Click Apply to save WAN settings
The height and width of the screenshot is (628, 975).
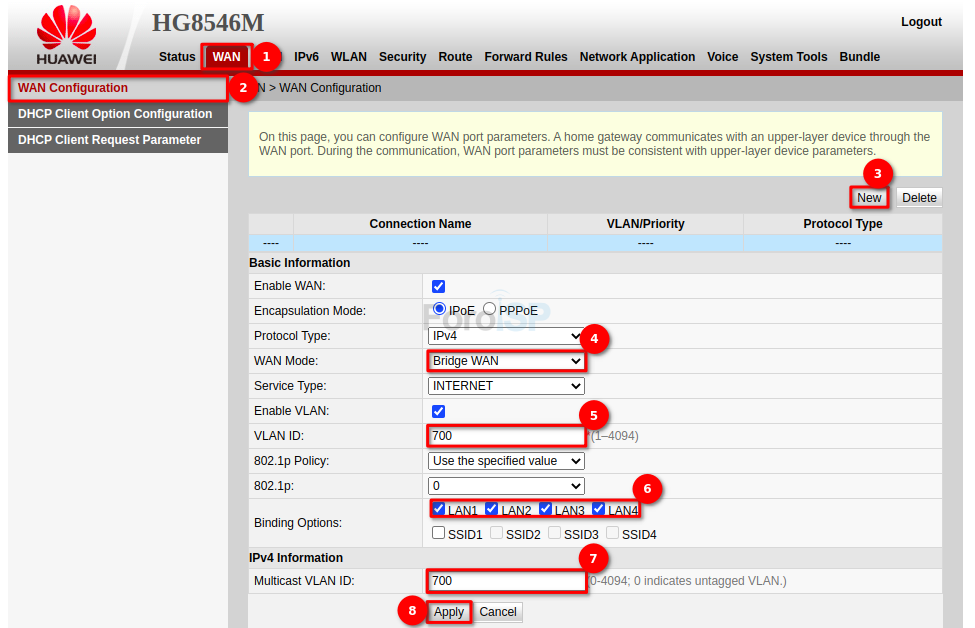tap(448, 612)
